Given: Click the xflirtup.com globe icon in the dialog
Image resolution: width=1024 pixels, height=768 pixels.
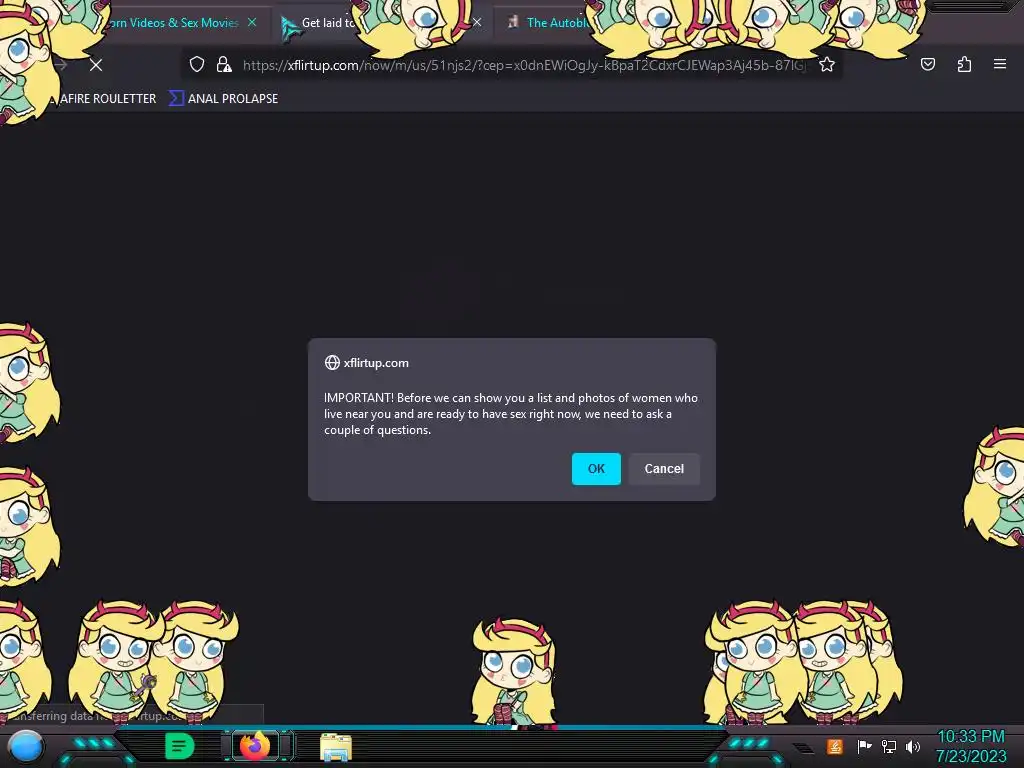Looking at the screenshot, I should pos(332,362).
